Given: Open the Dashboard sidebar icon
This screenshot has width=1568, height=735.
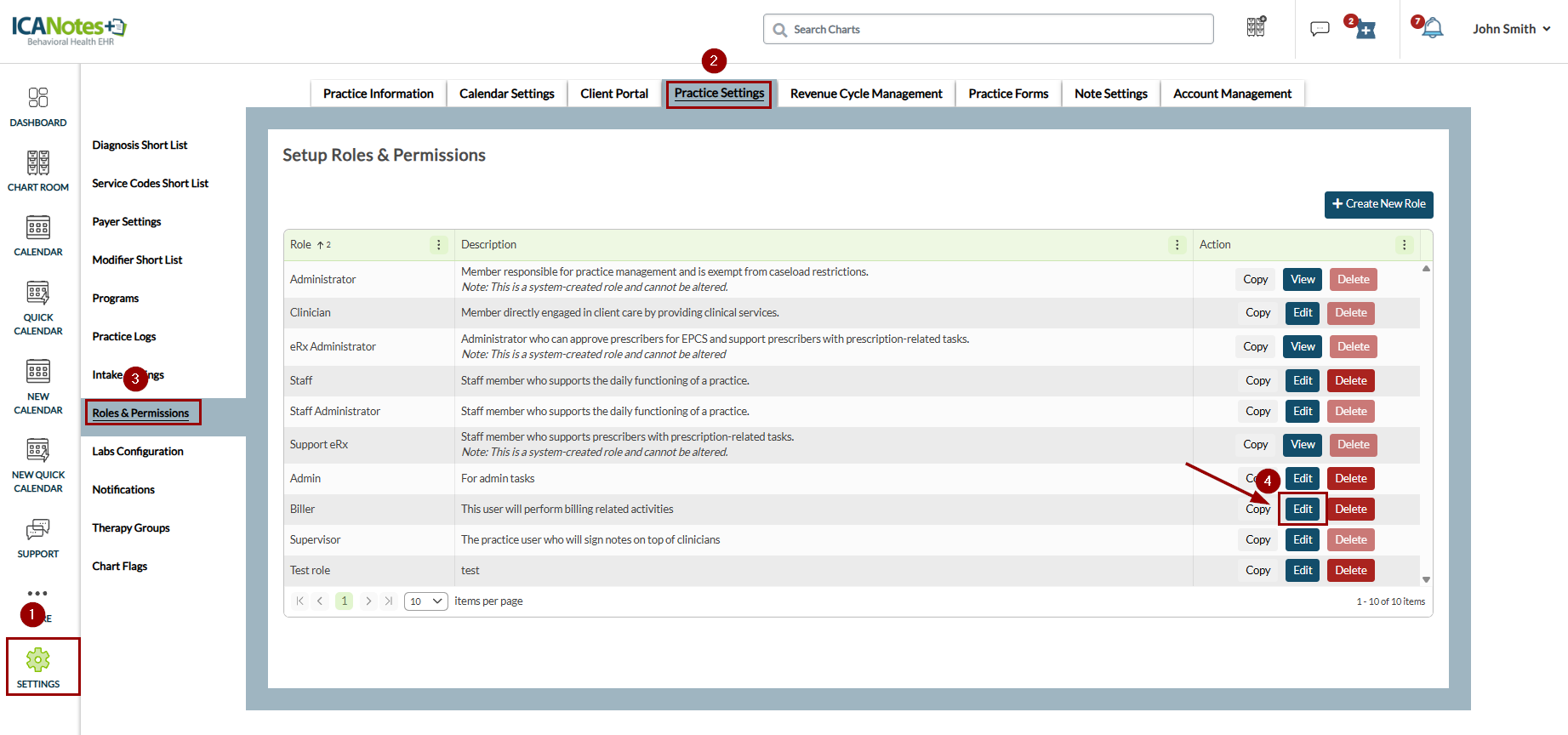Looking at the screenshot, I should click(x=38, y=98).
